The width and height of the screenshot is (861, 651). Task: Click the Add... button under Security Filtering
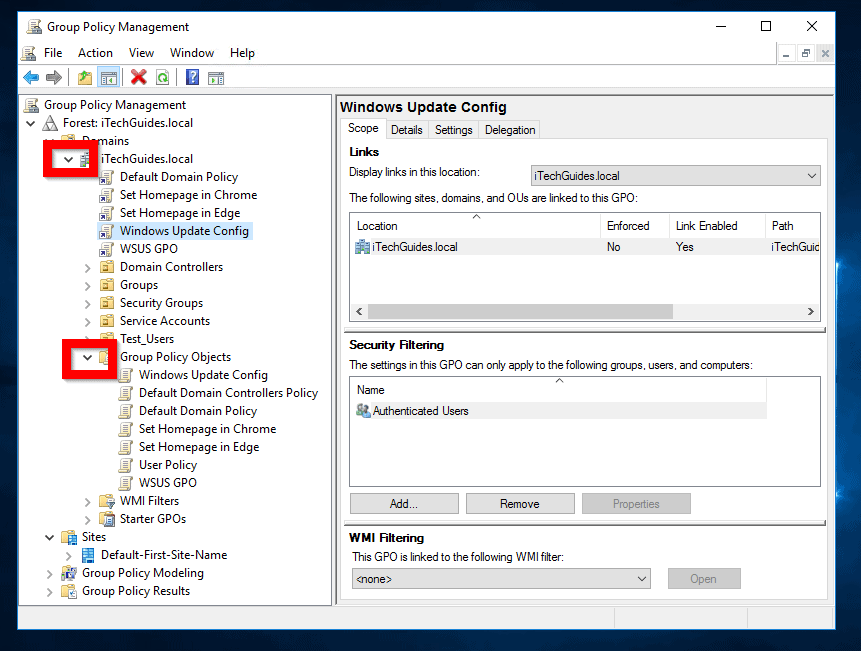pos(404,503)
